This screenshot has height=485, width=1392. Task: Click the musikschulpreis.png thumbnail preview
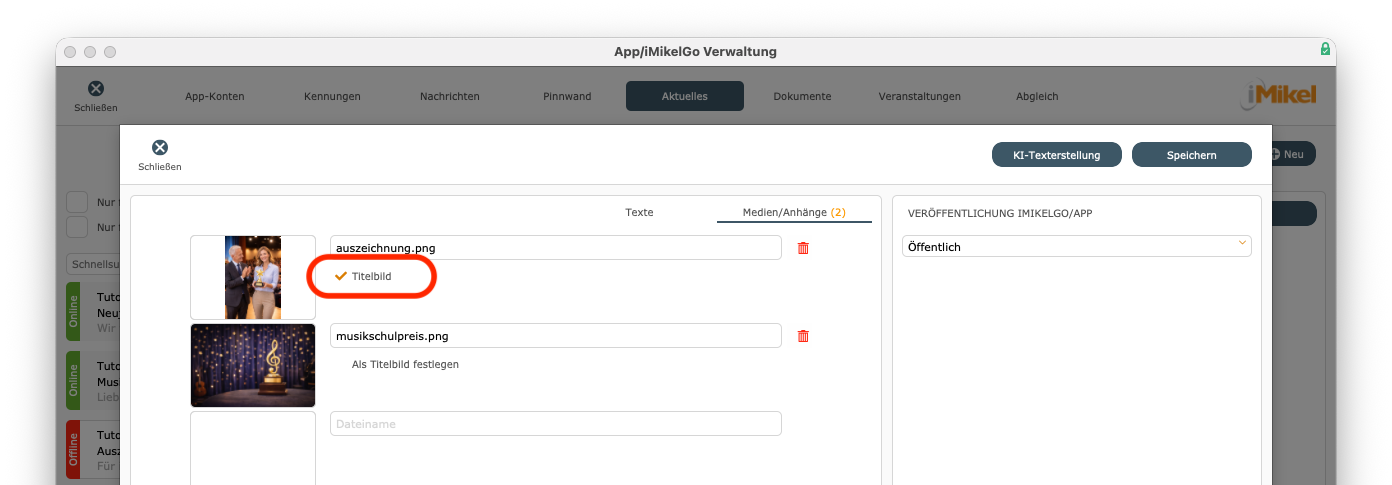pos(253,365)
